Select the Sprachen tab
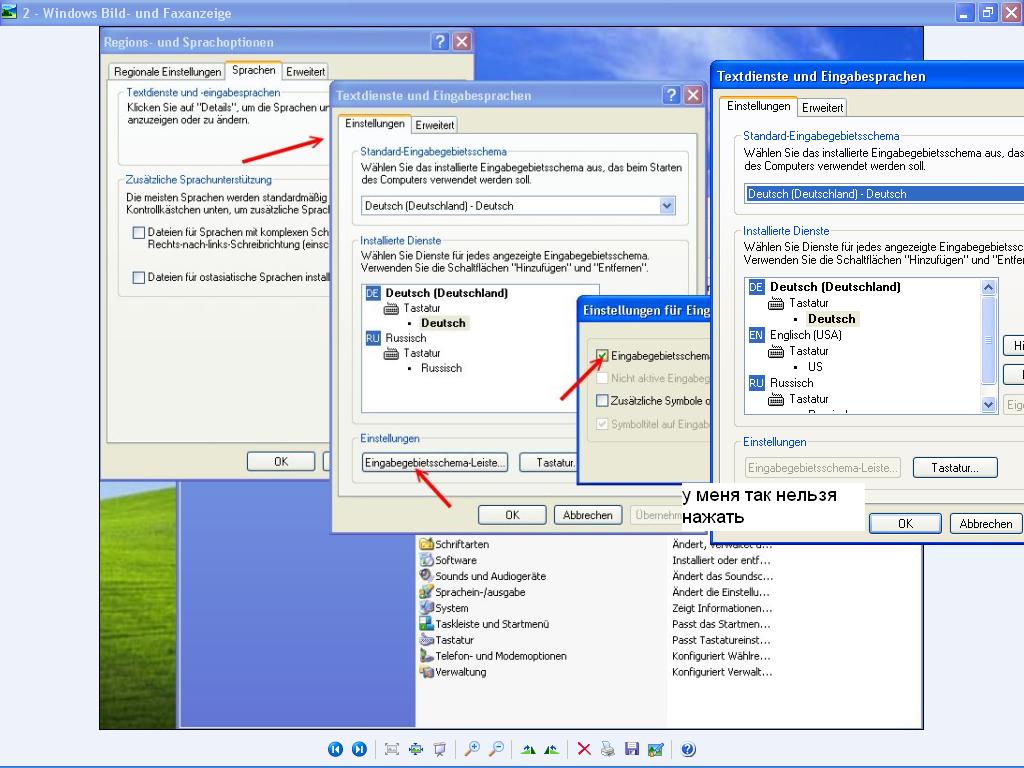The image size is (1024, 768). pos(253,70)
